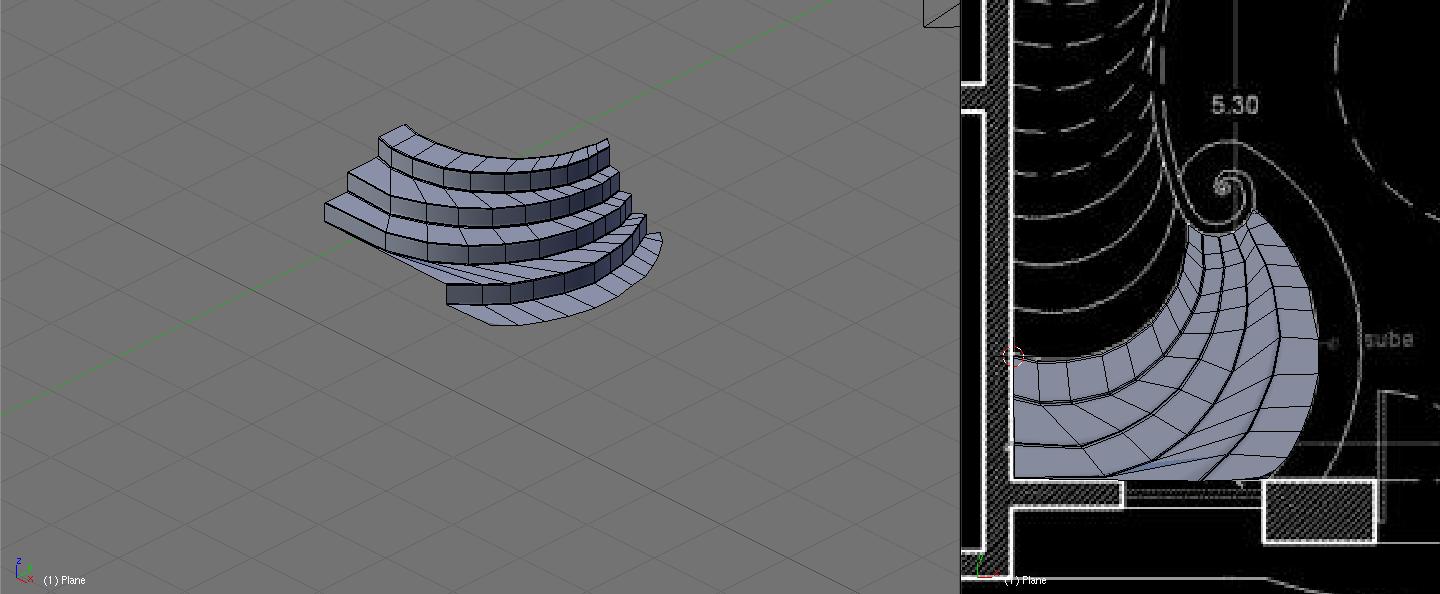Click the XYZ axis indicator in left viewport
The height and width of the screenshot is (594, 1440).
pos(24,570)
